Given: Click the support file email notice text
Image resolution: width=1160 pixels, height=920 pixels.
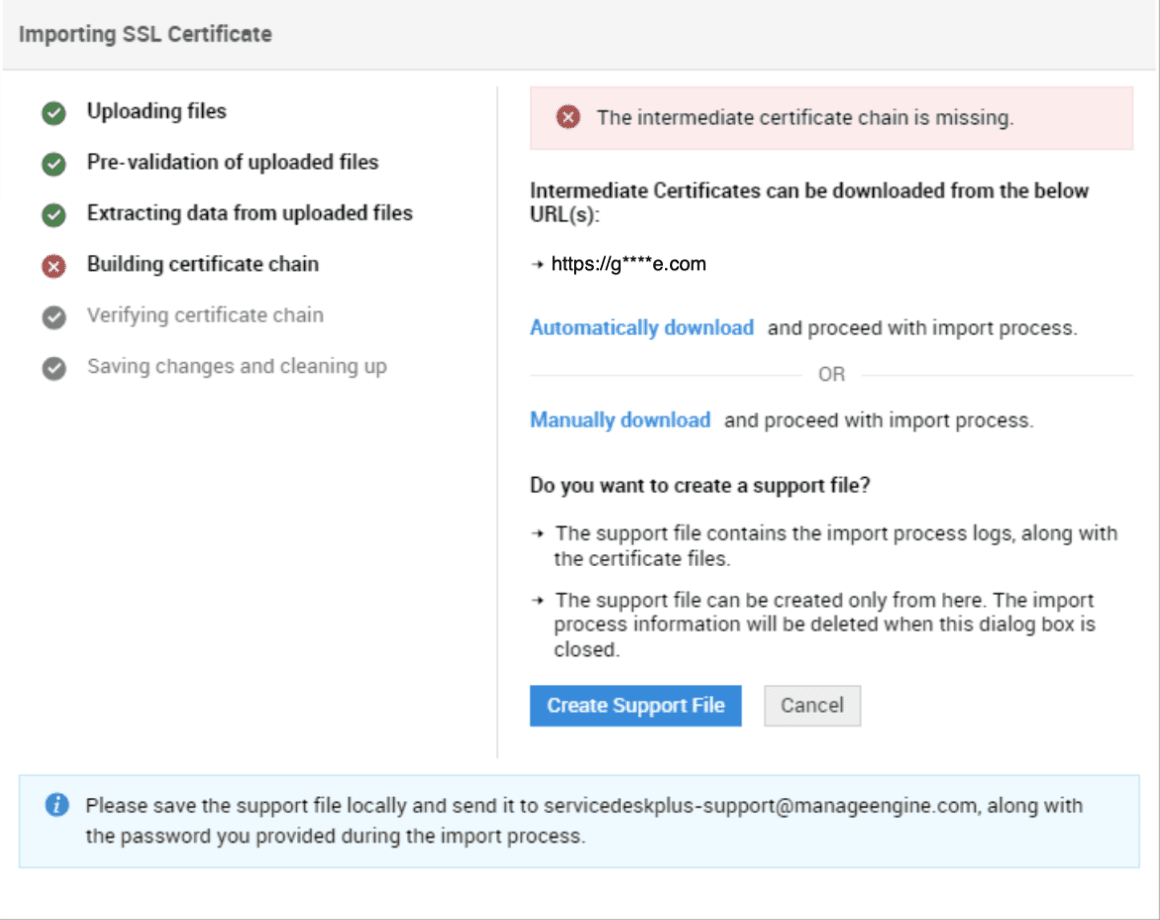Looking at the screenshot, I should [x=583, y=820].
